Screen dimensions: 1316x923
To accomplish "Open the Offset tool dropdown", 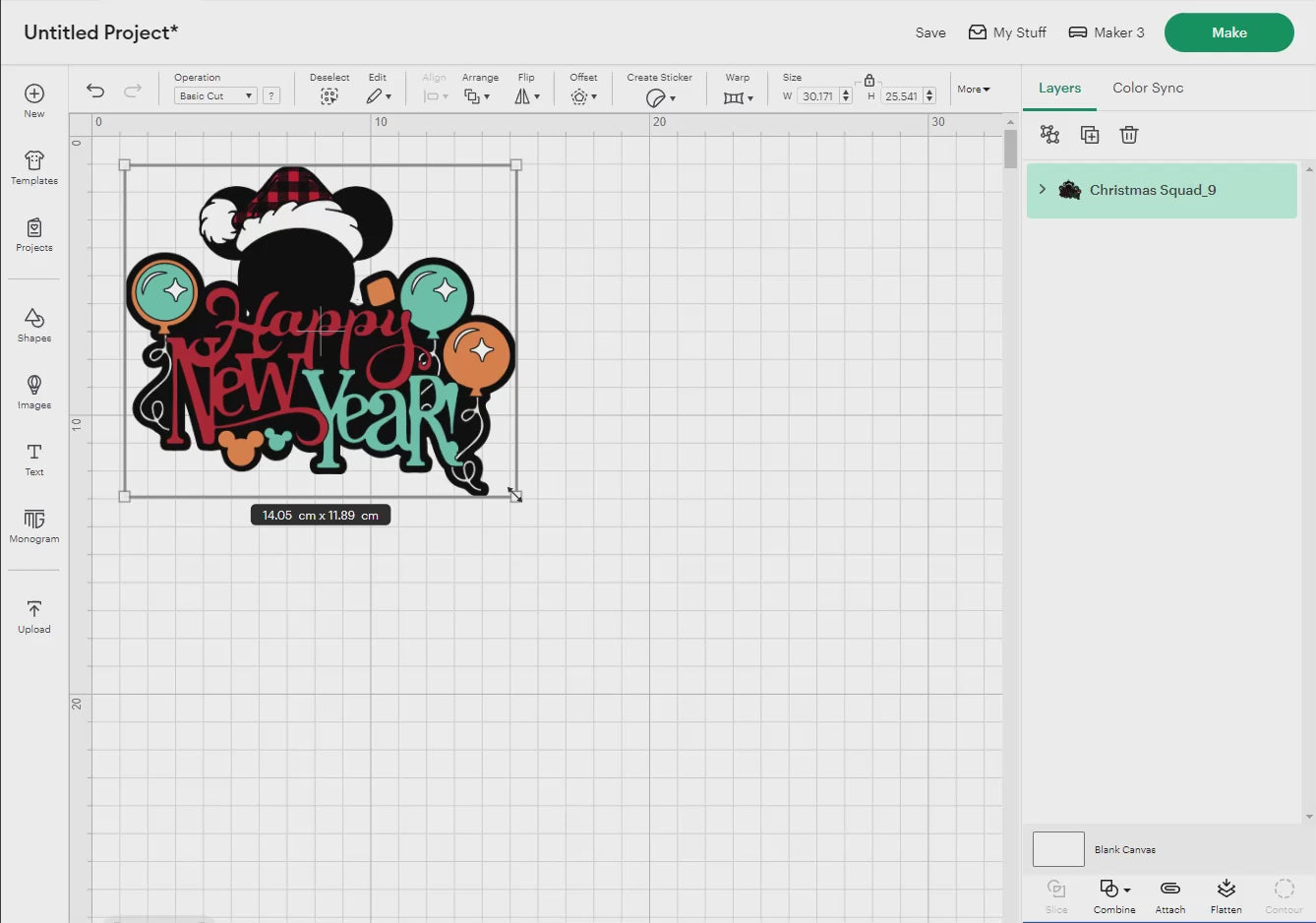I will coord(584,96).
